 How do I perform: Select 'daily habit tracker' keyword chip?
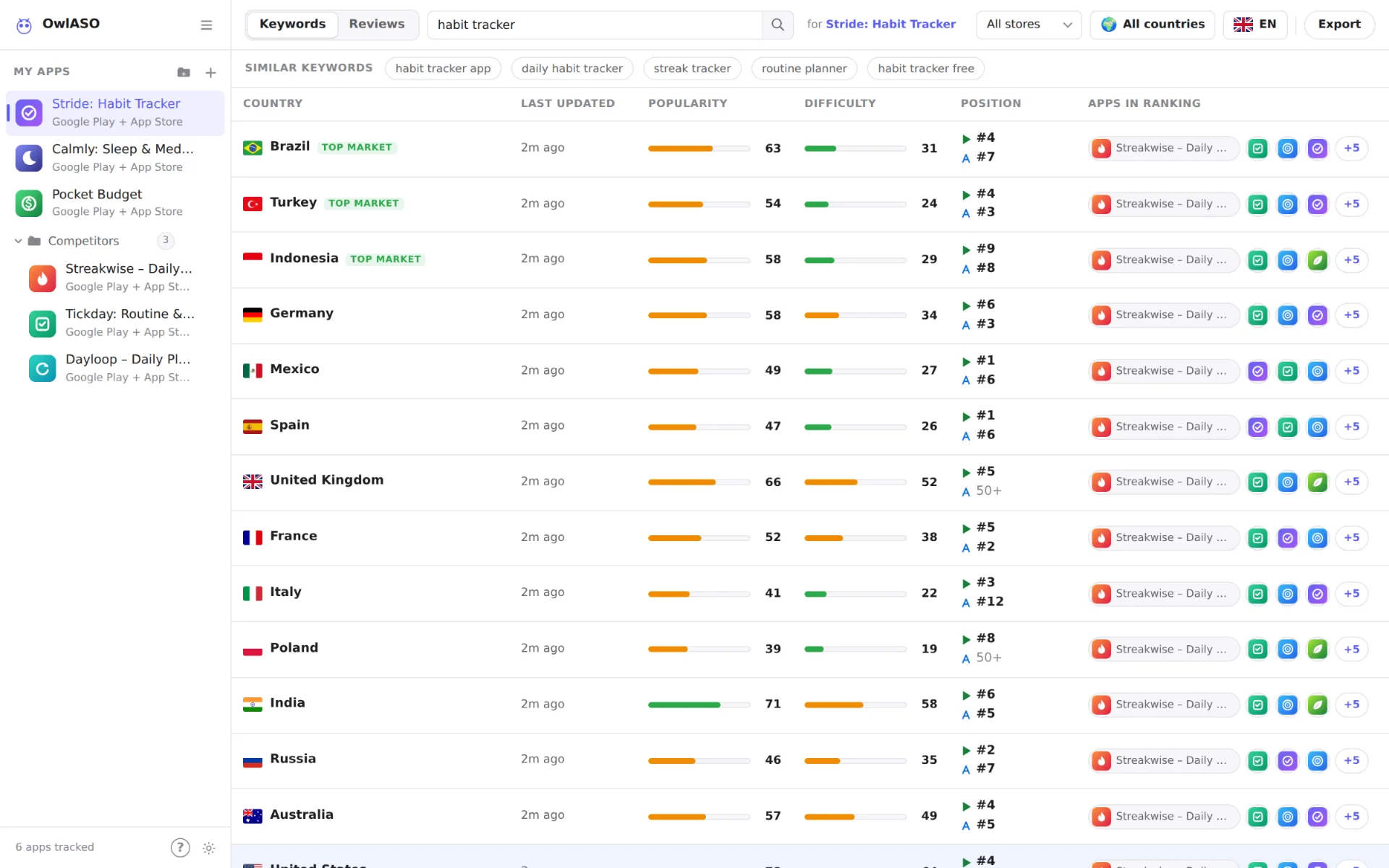click(x=572, y=69)
